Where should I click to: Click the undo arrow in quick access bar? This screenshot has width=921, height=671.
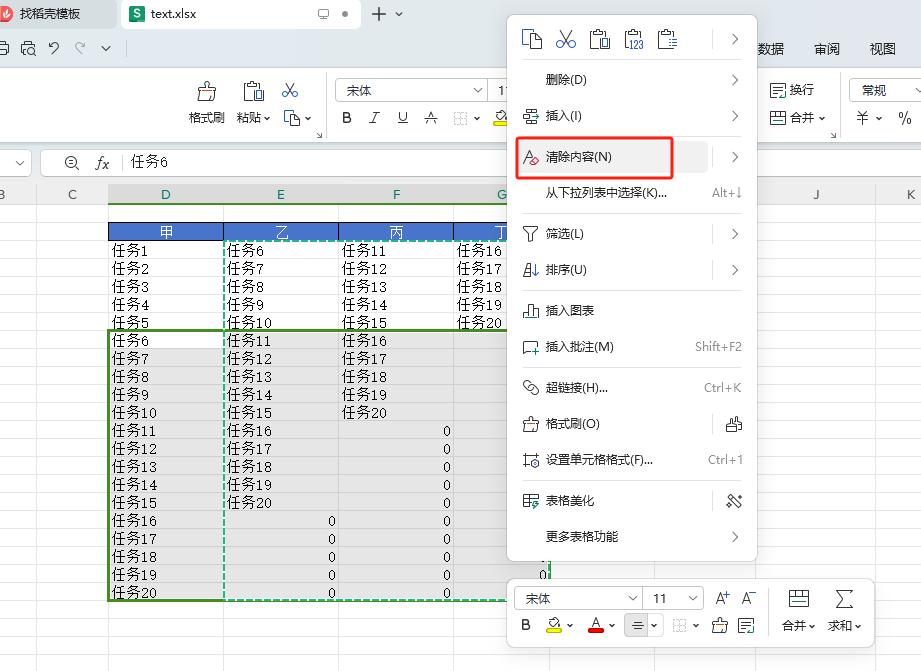point(54,48)
